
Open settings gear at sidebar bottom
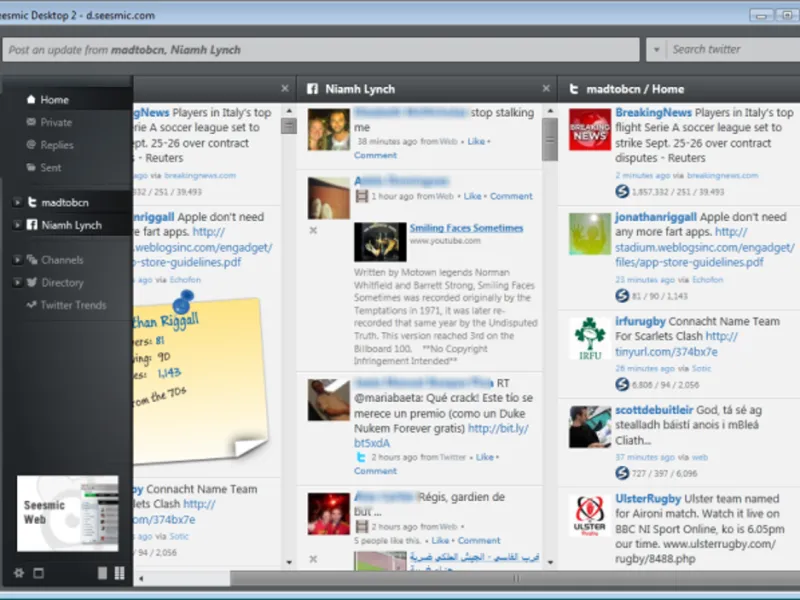pos(19,573)
